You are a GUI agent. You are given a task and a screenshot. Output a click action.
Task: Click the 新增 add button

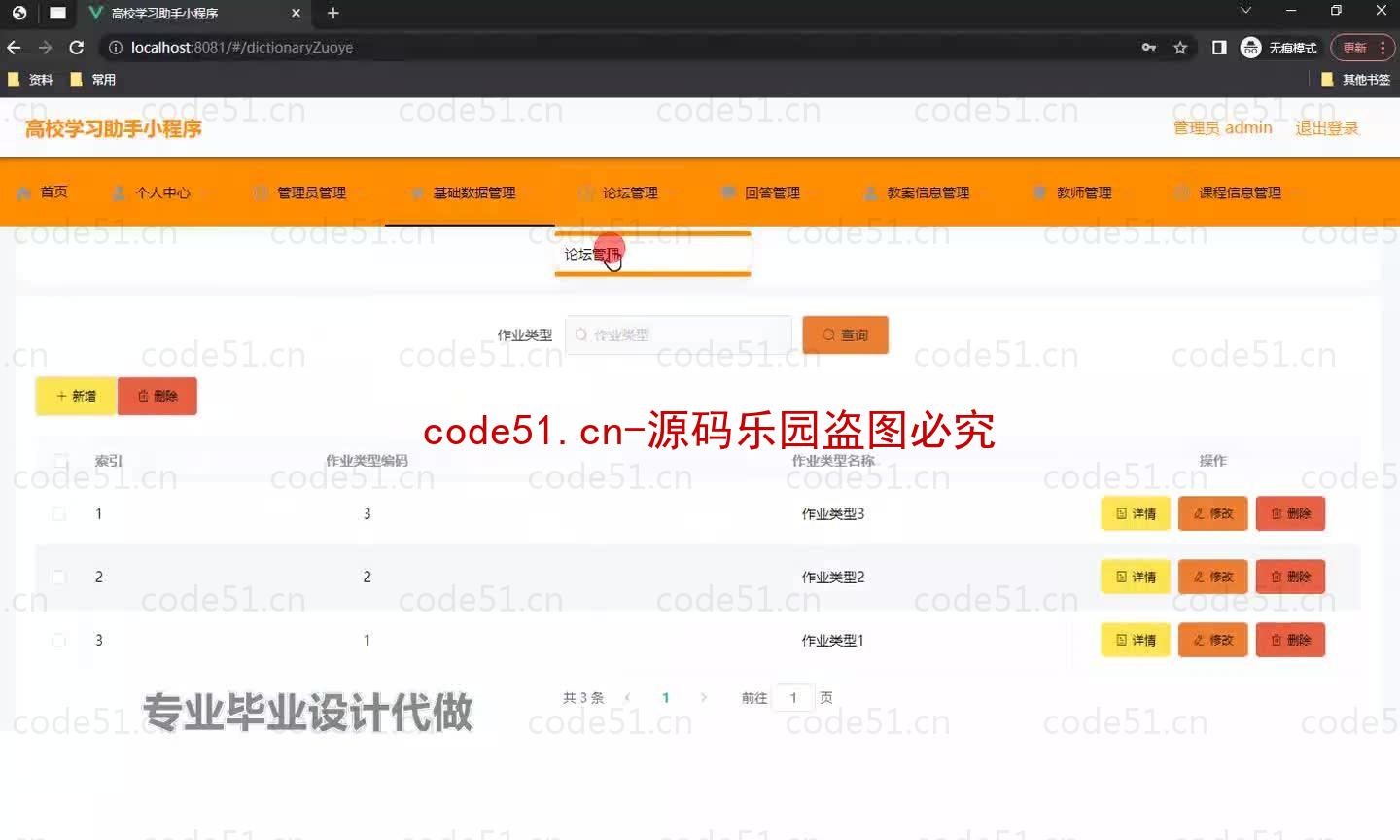[76, 396]
